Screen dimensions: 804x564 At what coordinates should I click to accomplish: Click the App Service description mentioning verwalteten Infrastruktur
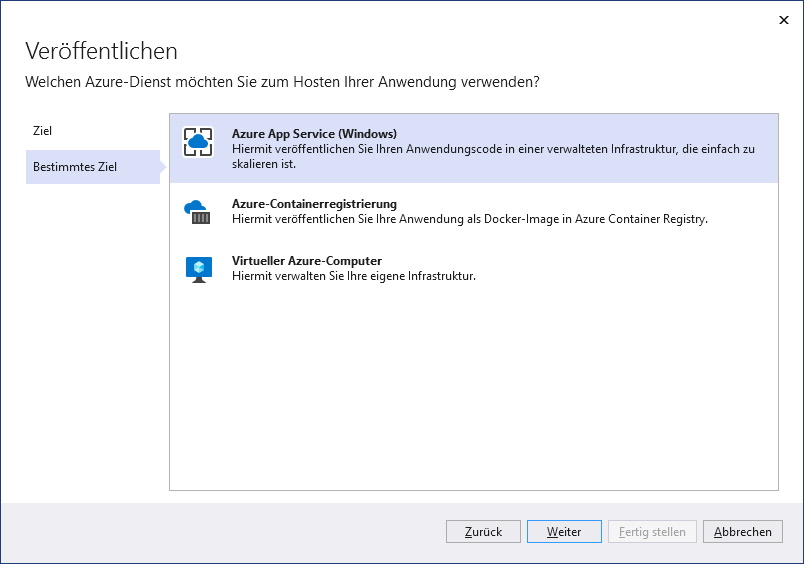click(x=493, y=156)
